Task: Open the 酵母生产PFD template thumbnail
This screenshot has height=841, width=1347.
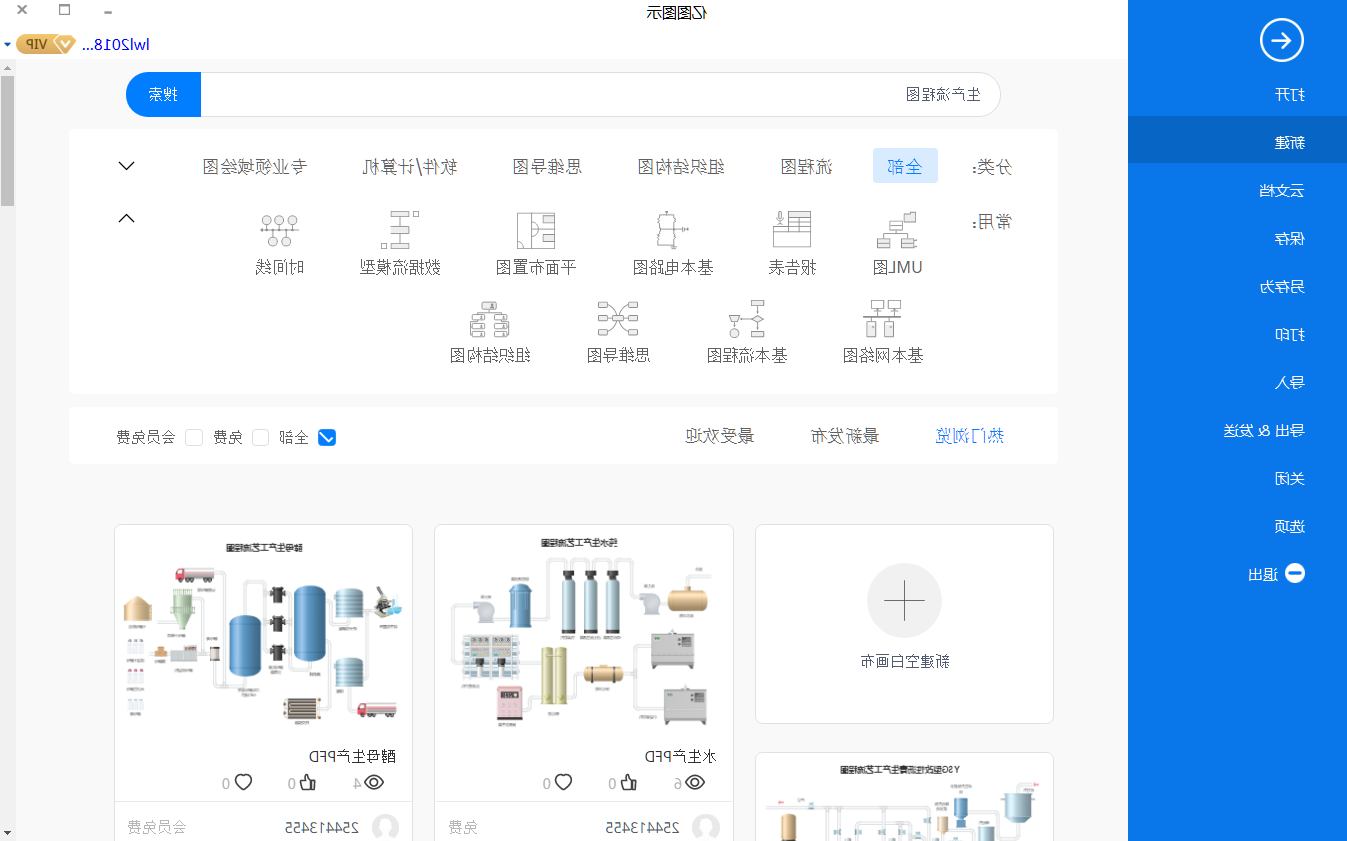Action: (x=264, y=633)
